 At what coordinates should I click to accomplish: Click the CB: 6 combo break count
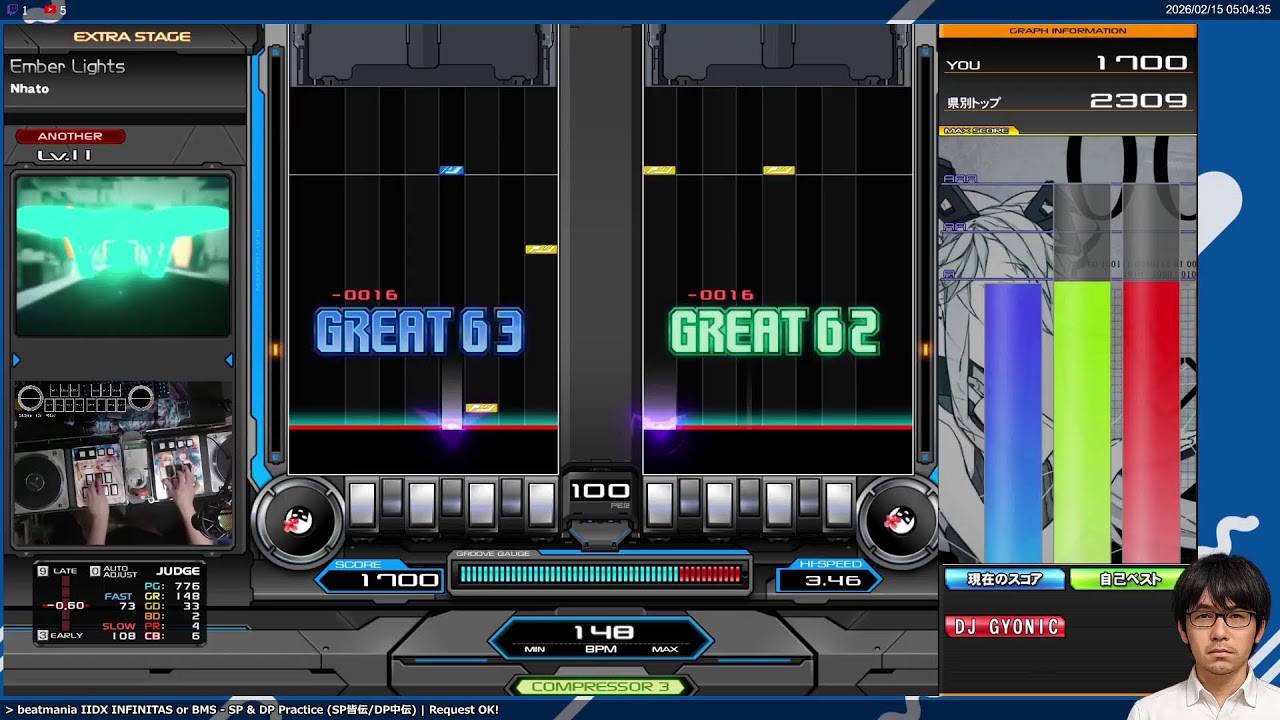172,636
